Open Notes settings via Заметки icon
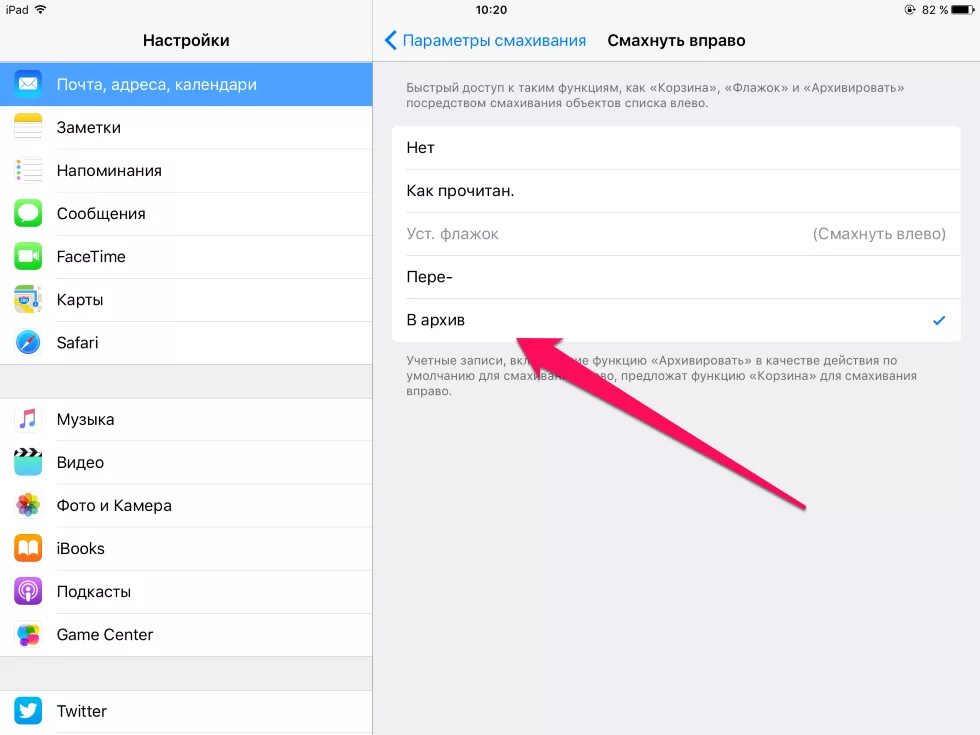The width and height of the screenshot is (980, 735). pos(28,127)
